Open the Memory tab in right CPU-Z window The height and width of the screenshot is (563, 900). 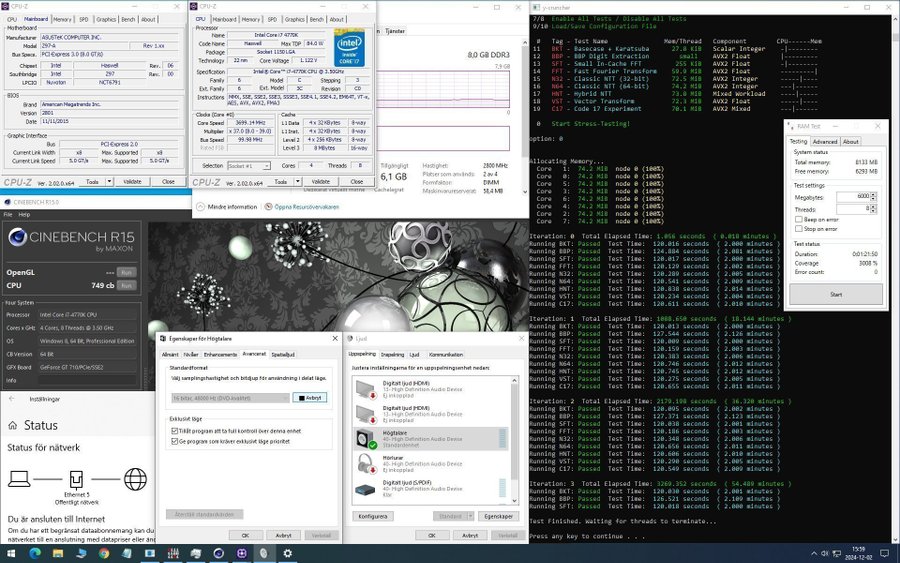point(251,19)
